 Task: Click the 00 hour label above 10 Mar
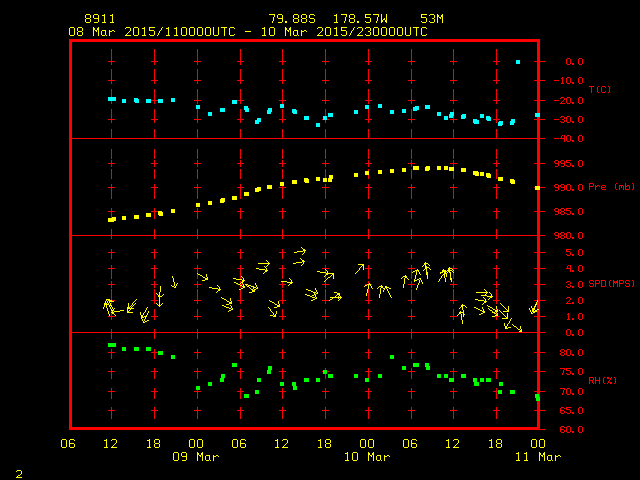(x=367, y=444)
